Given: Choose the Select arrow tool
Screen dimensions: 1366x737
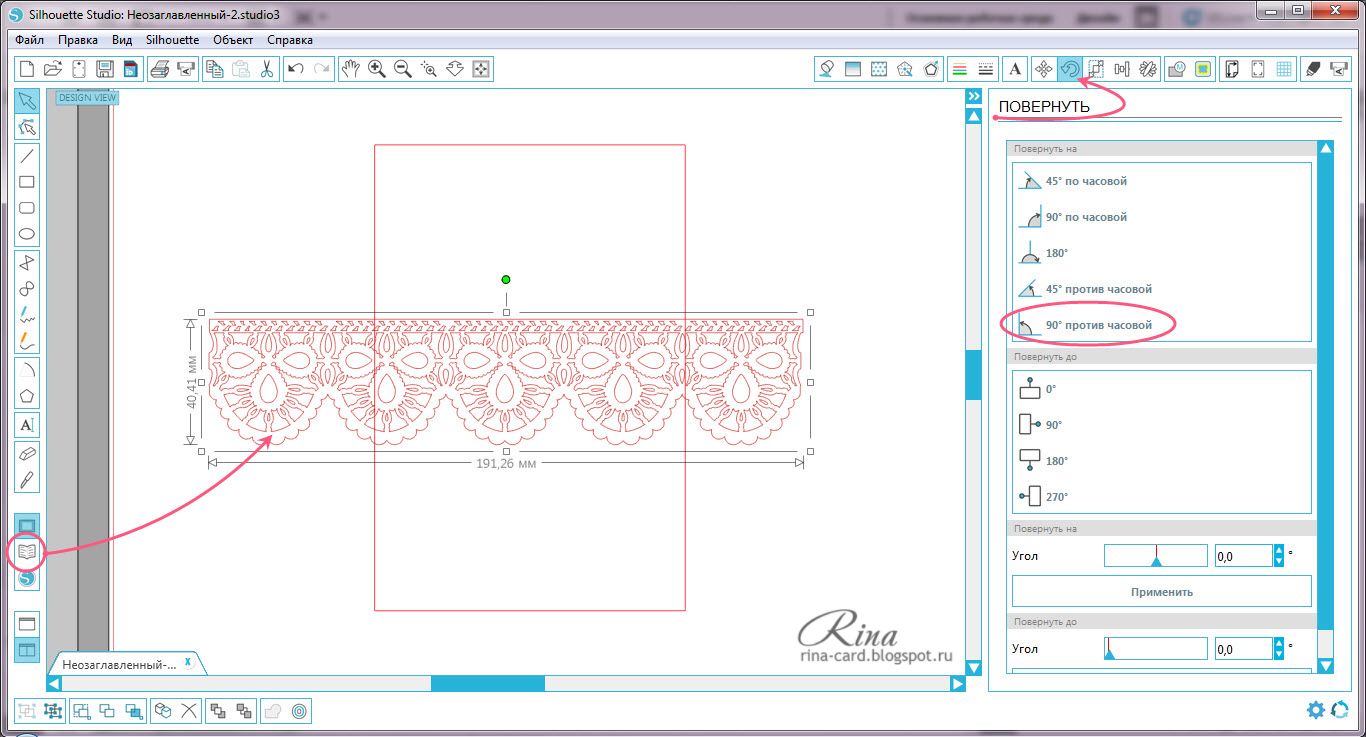Looking at the screenshot, I should tap(28, 101).
